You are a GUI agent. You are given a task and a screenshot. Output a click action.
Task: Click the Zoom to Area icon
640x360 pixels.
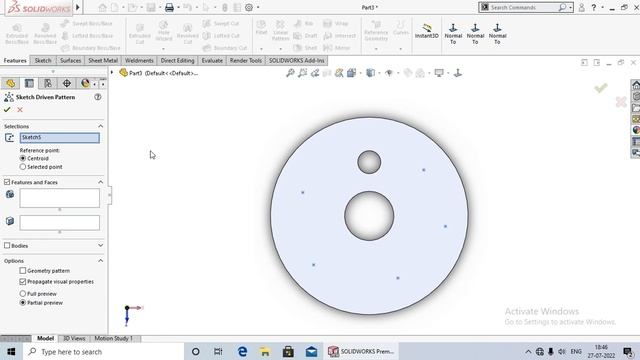[302, 73]
